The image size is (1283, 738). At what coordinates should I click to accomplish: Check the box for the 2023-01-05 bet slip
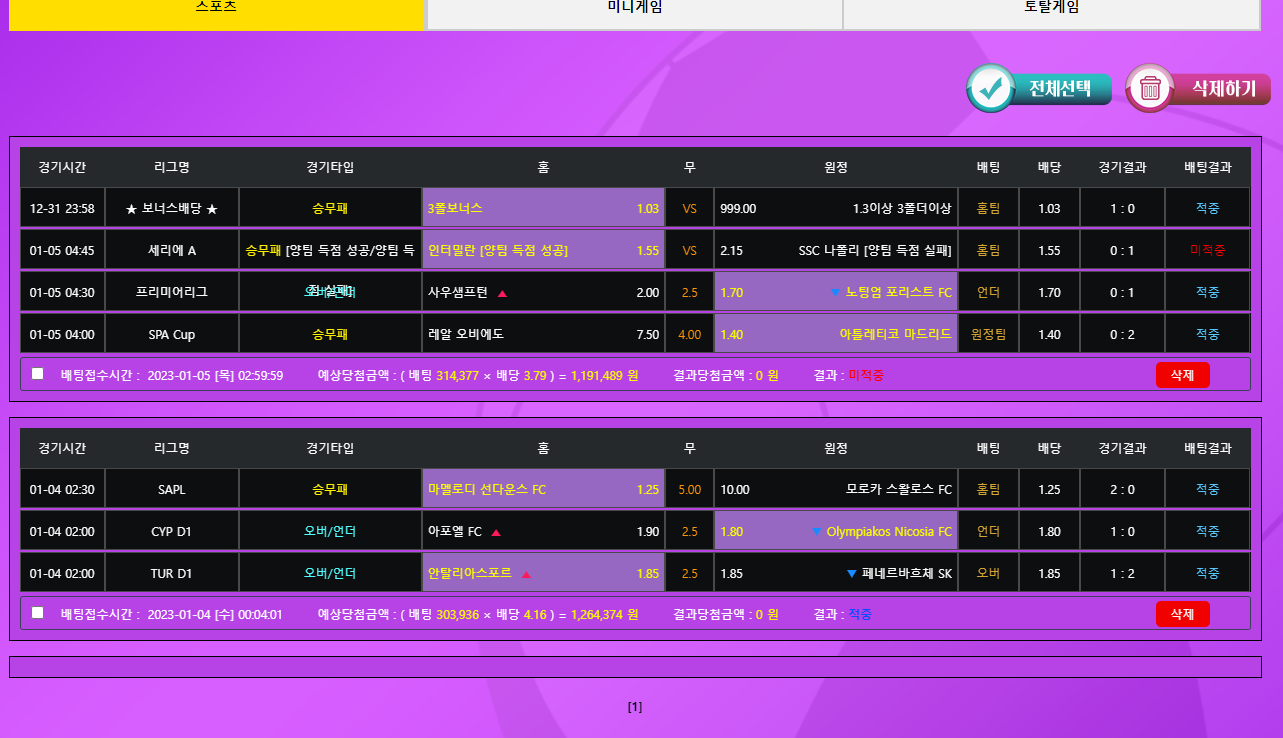click(x=38, y=374)
